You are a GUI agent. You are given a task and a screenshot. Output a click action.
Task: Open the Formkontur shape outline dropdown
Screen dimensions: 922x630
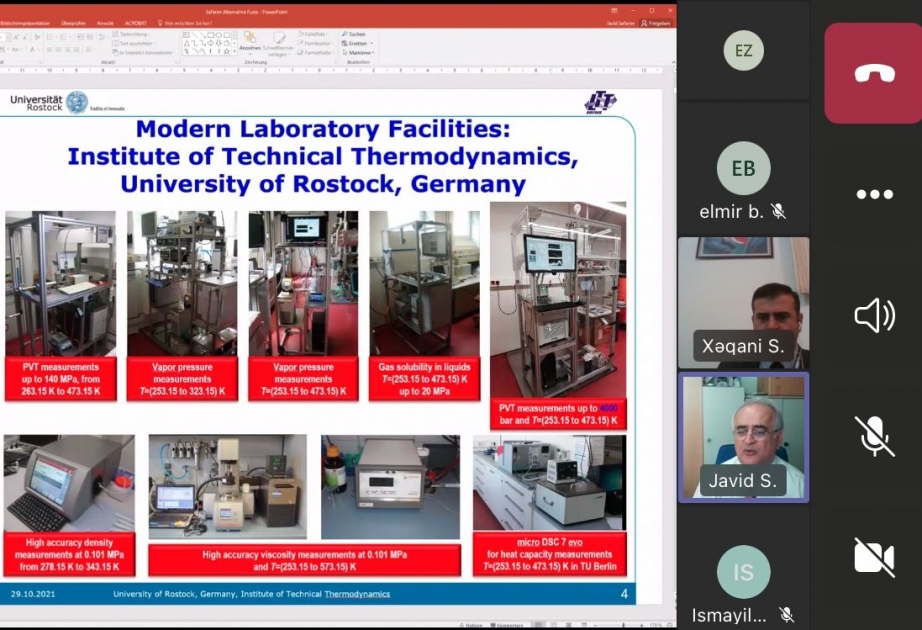(318, 44)
